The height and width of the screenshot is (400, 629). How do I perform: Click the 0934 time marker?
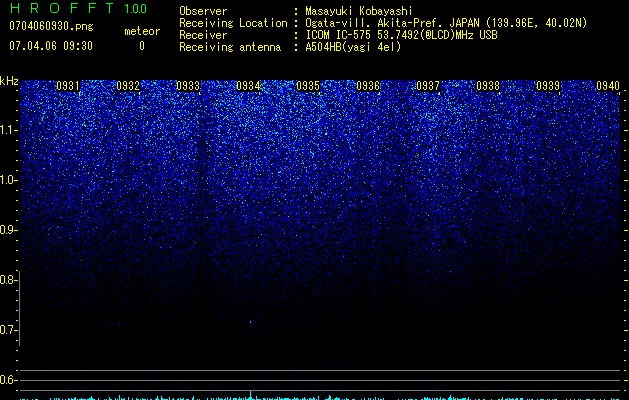(248, 86)
